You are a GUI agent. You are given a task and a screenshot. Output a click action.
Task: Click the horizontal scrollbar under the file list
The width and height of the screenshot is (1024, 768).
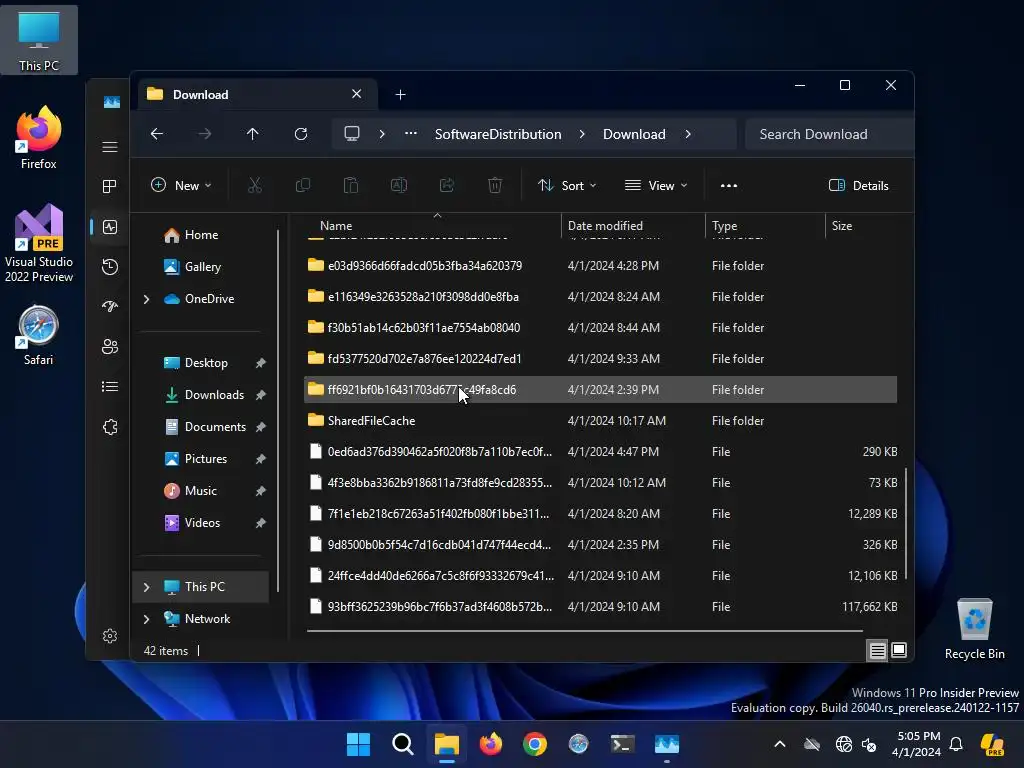point(584,632)
